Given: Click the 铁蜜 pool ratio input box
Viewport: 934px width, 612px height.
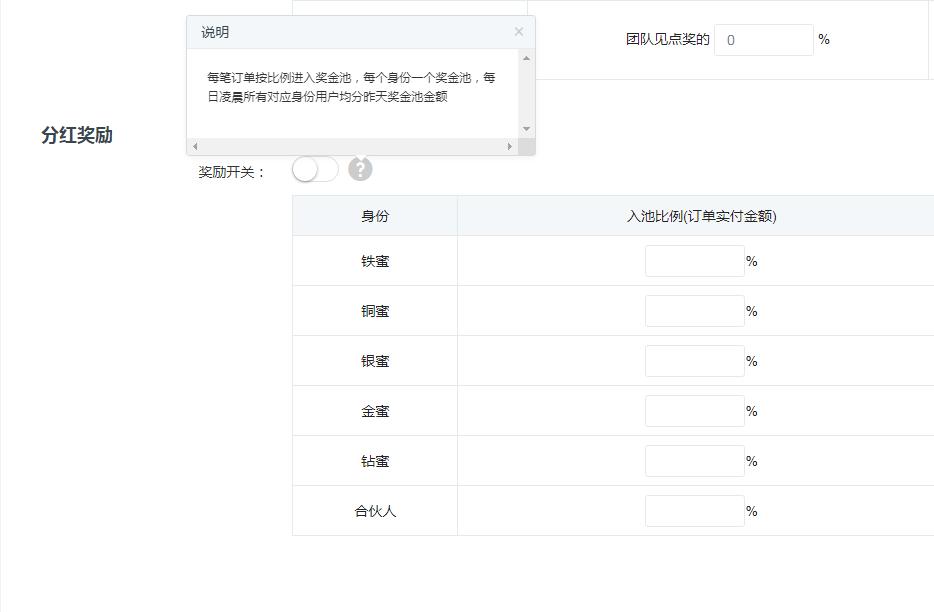Looking at the screenshot, I should pos(694,260).
